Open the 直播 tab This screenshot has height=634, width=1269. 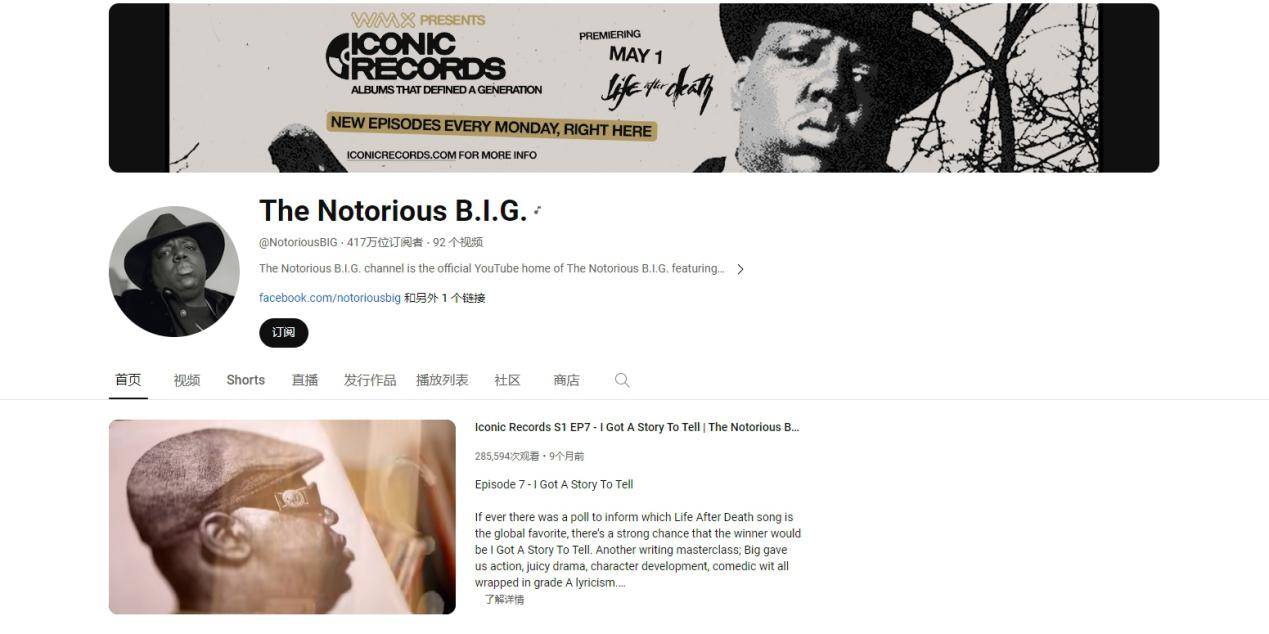click(x=305, y=380)
